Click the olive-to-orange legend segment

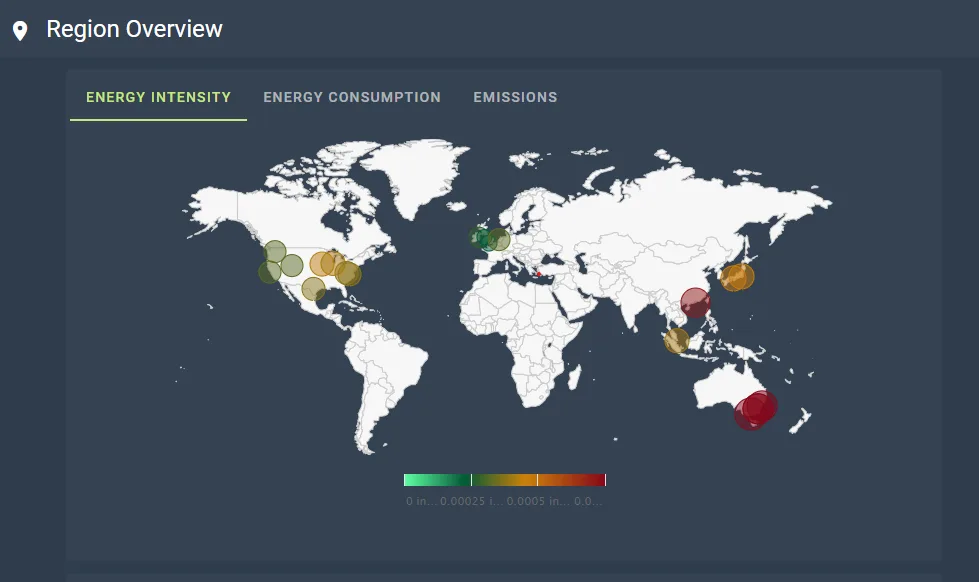(x=504, y=480)
